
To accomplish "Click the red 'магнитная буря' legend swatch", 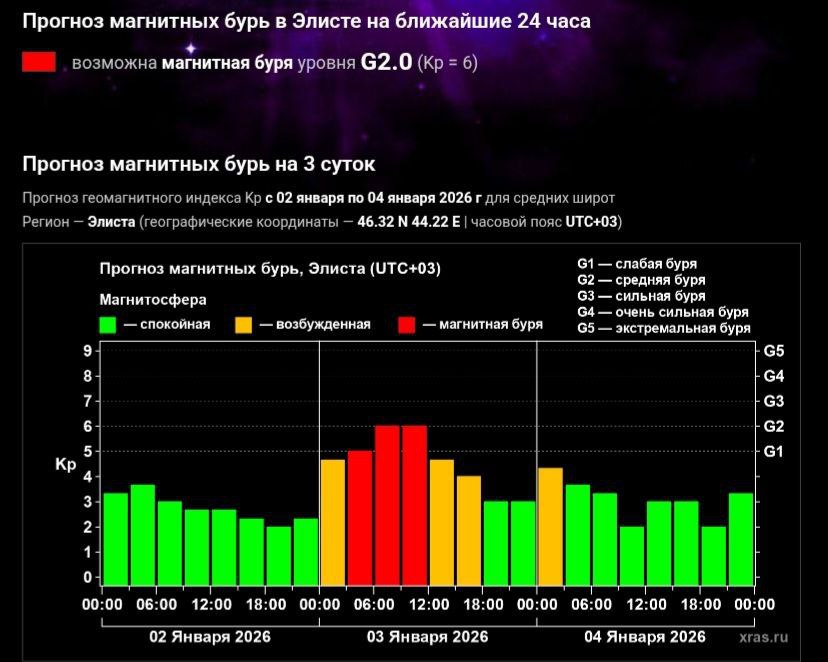I will click(x=407, y=324).
